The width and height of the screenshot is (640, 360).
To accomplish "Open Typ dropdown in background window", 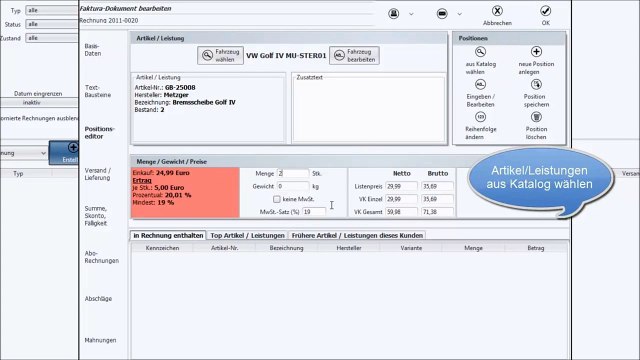I will coord(52,10).
